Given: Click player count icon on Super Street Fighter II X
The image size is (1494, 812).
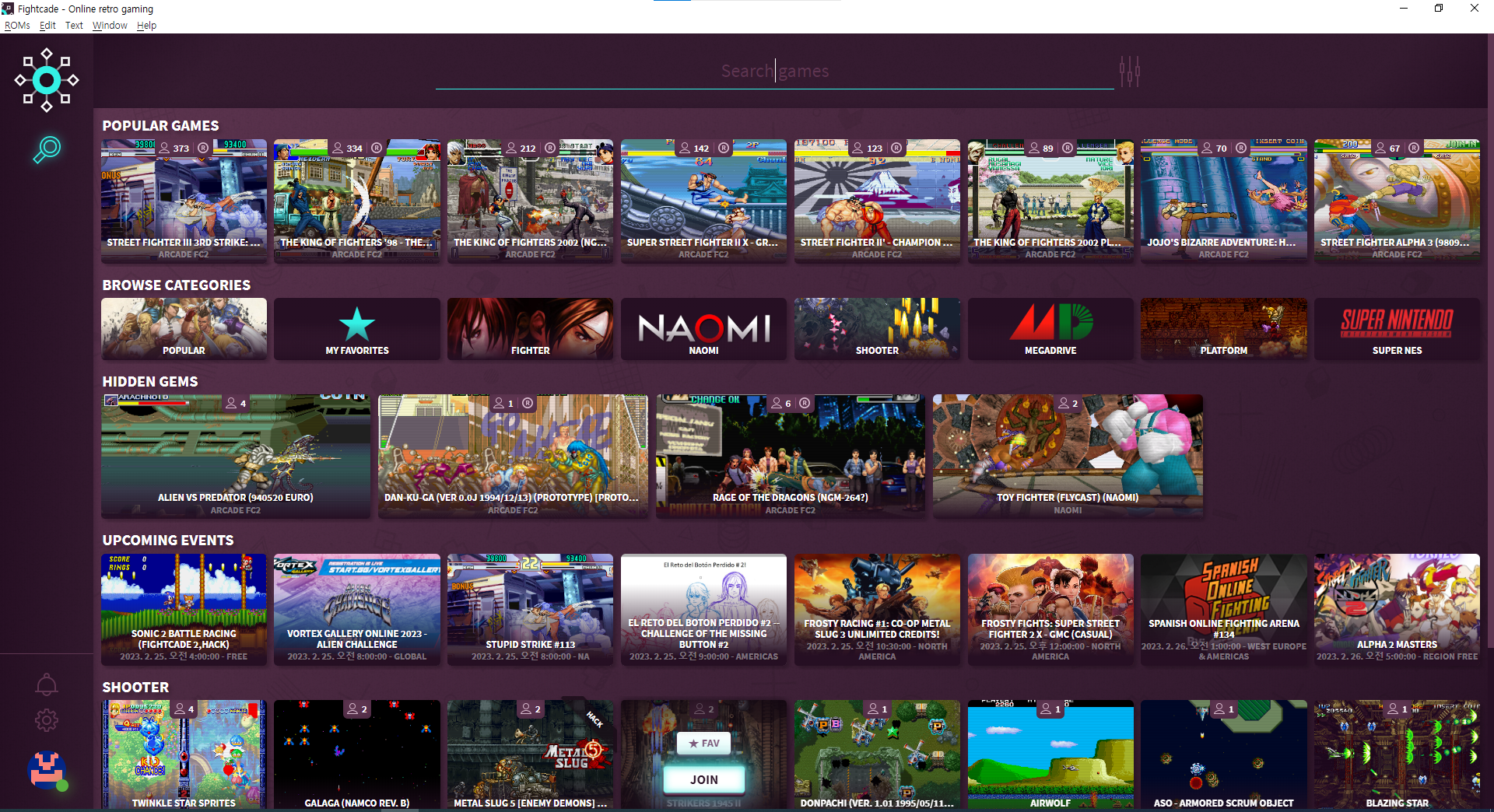Looking at the screenshot, I should pos(685,148).
